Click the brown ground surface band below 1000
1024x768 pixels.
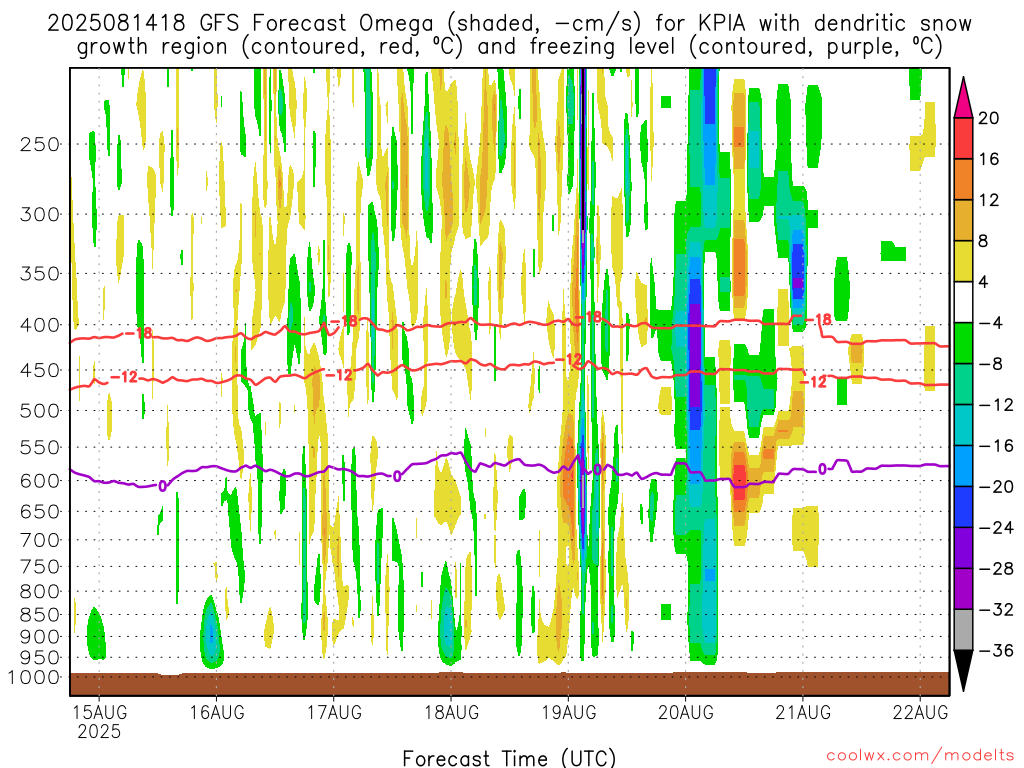pos(509,684)
